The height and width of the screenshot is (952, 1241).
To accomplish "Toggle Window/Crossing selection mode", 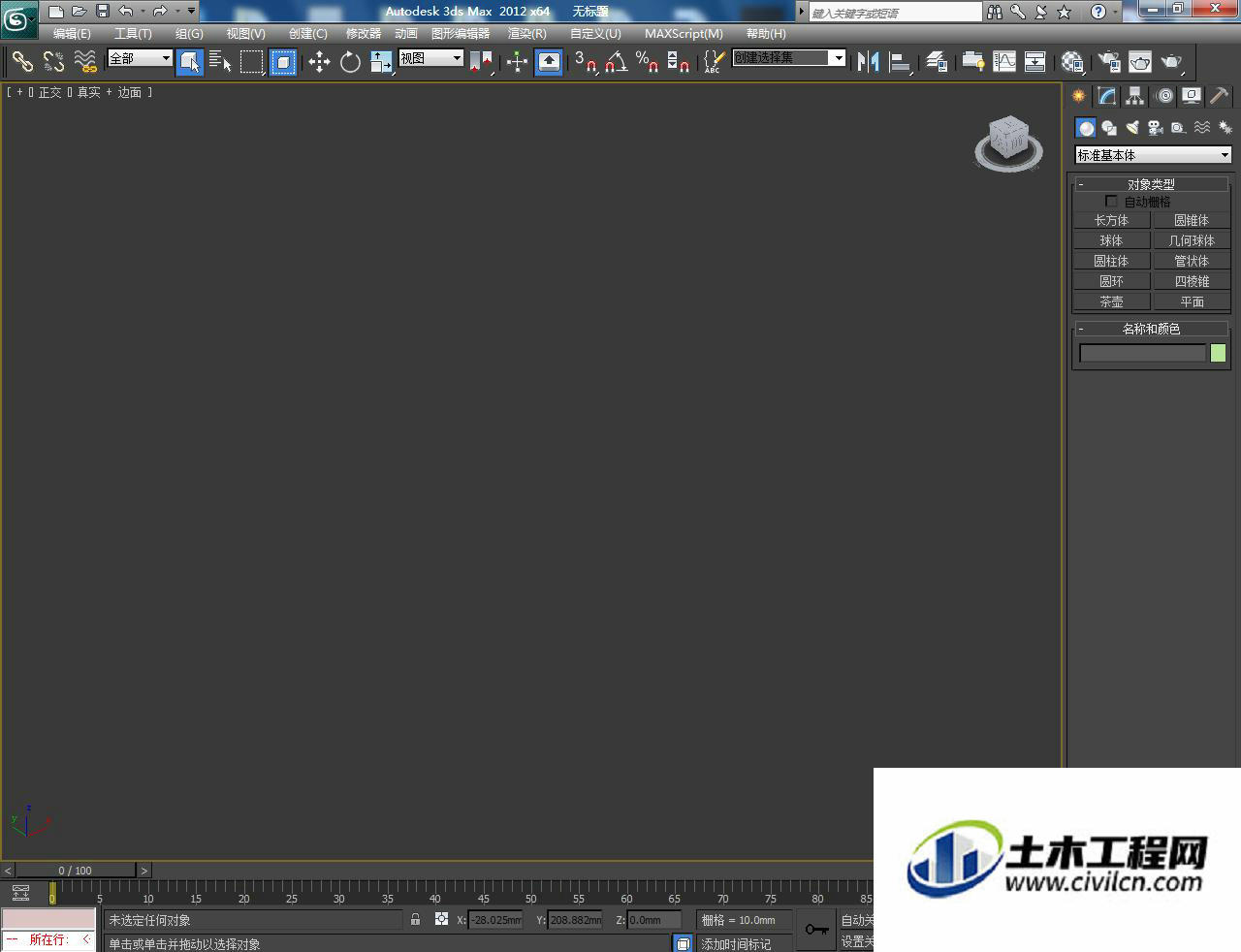I will click(x=283, y=62).
